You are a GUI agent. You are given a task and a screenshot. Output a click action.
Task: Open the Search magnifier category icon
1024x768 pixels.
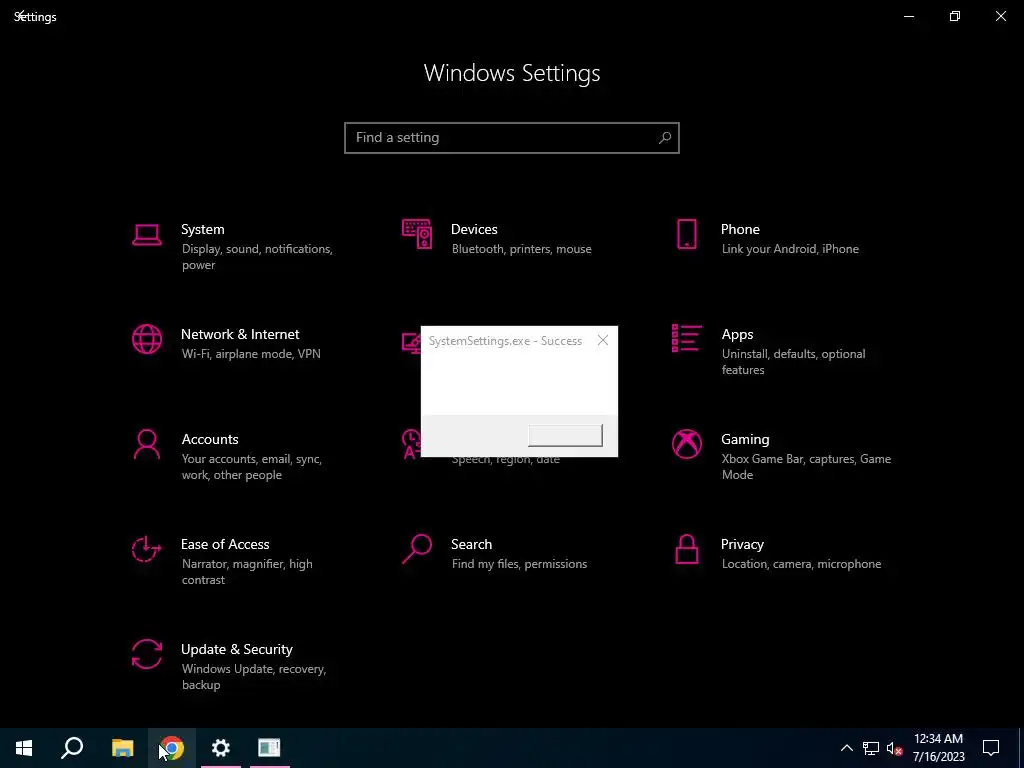tap(417, 549)
